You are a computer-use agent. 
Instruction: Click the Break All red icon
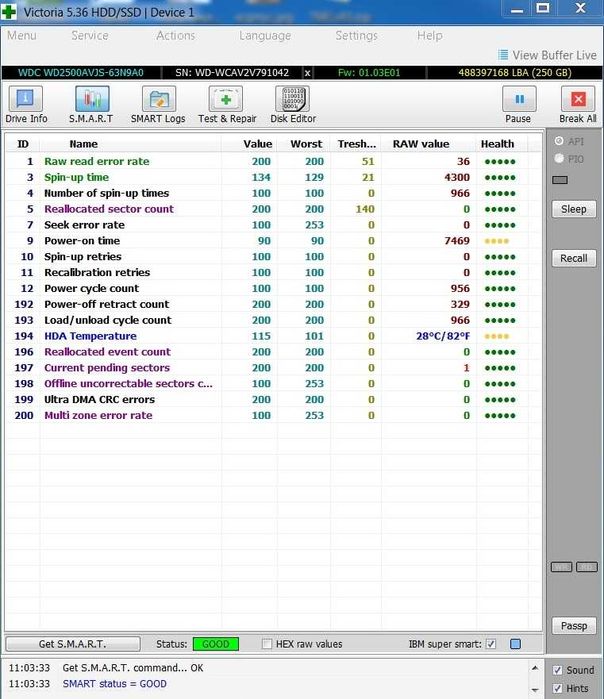[x=578, y=99]
